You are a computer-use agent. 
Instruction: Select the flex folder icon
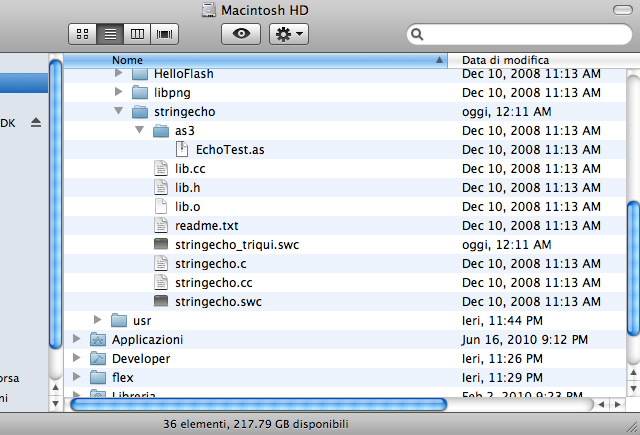click(98, 377)
